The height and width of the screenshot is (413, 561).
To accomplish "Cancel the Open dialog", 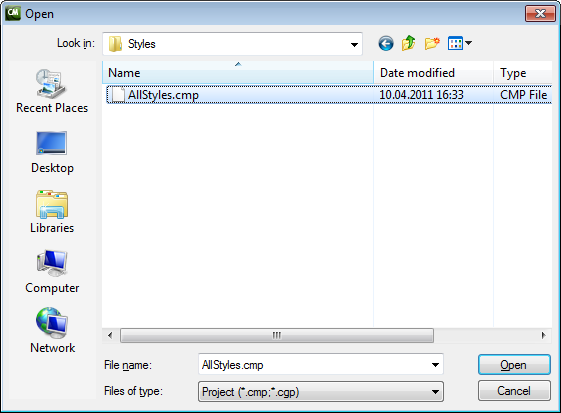I will pos(514,390).
